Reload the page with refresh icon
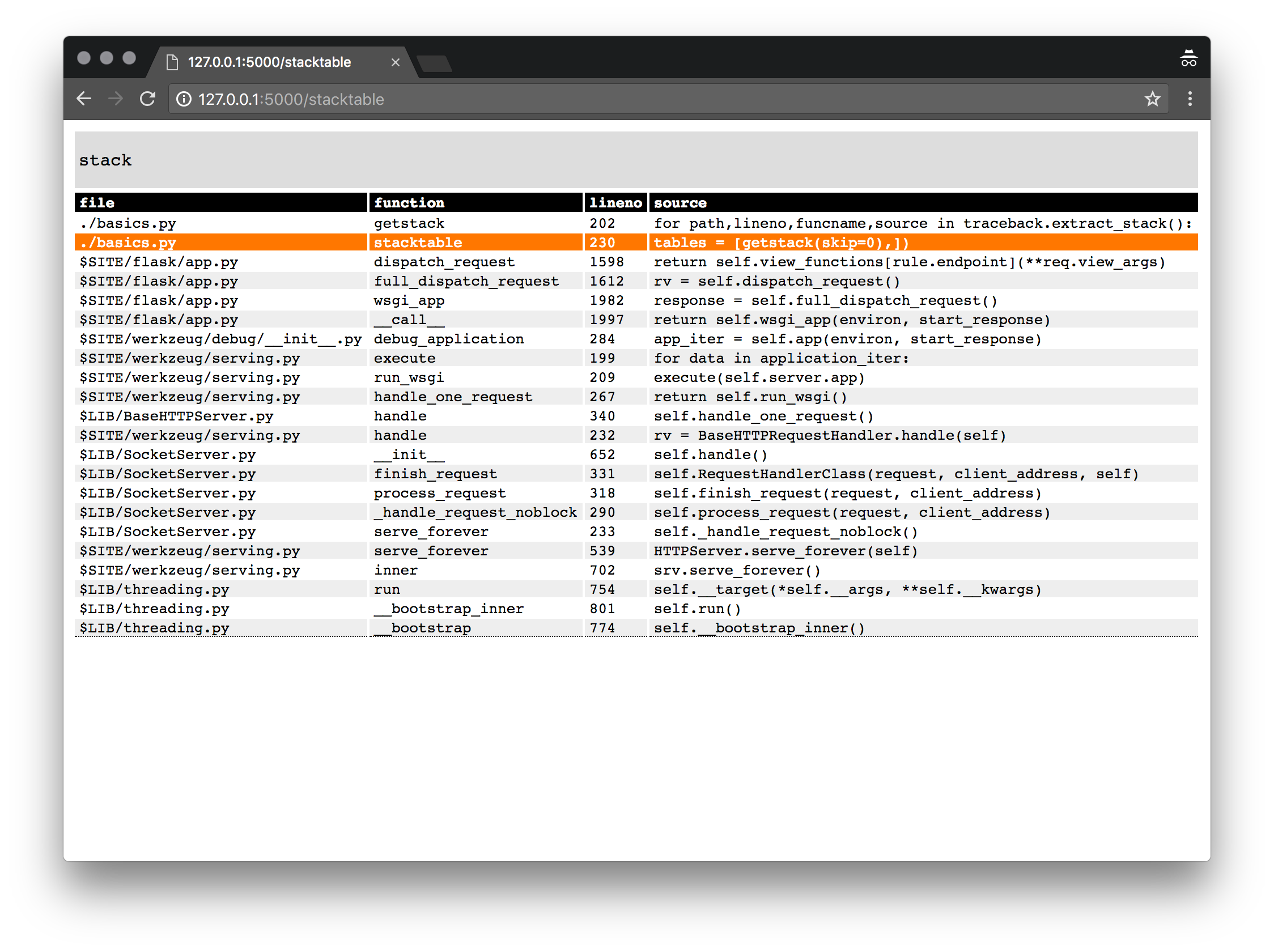 (x=147, y=99)
